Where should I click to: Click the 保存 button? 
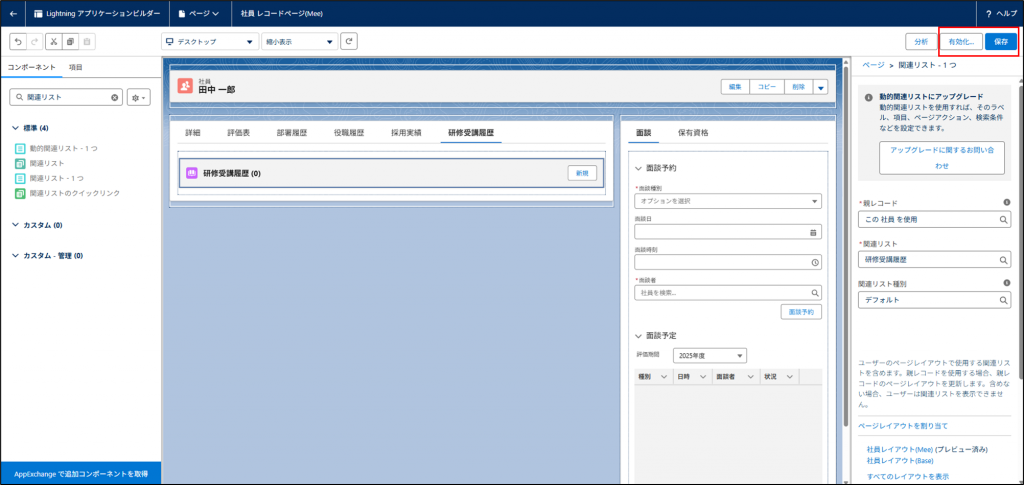pos(1001,41)
